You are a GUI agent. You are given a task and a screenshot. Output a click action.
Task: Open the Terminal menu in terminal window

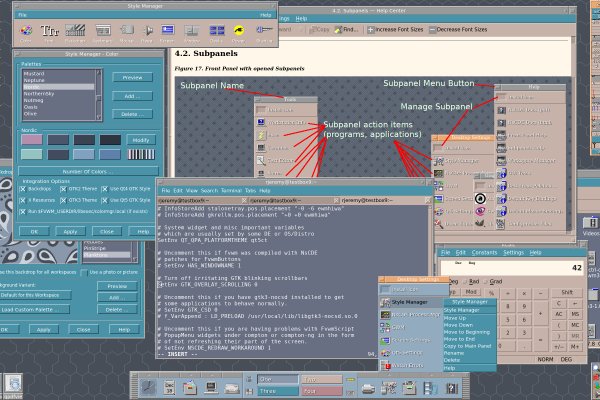231,190
